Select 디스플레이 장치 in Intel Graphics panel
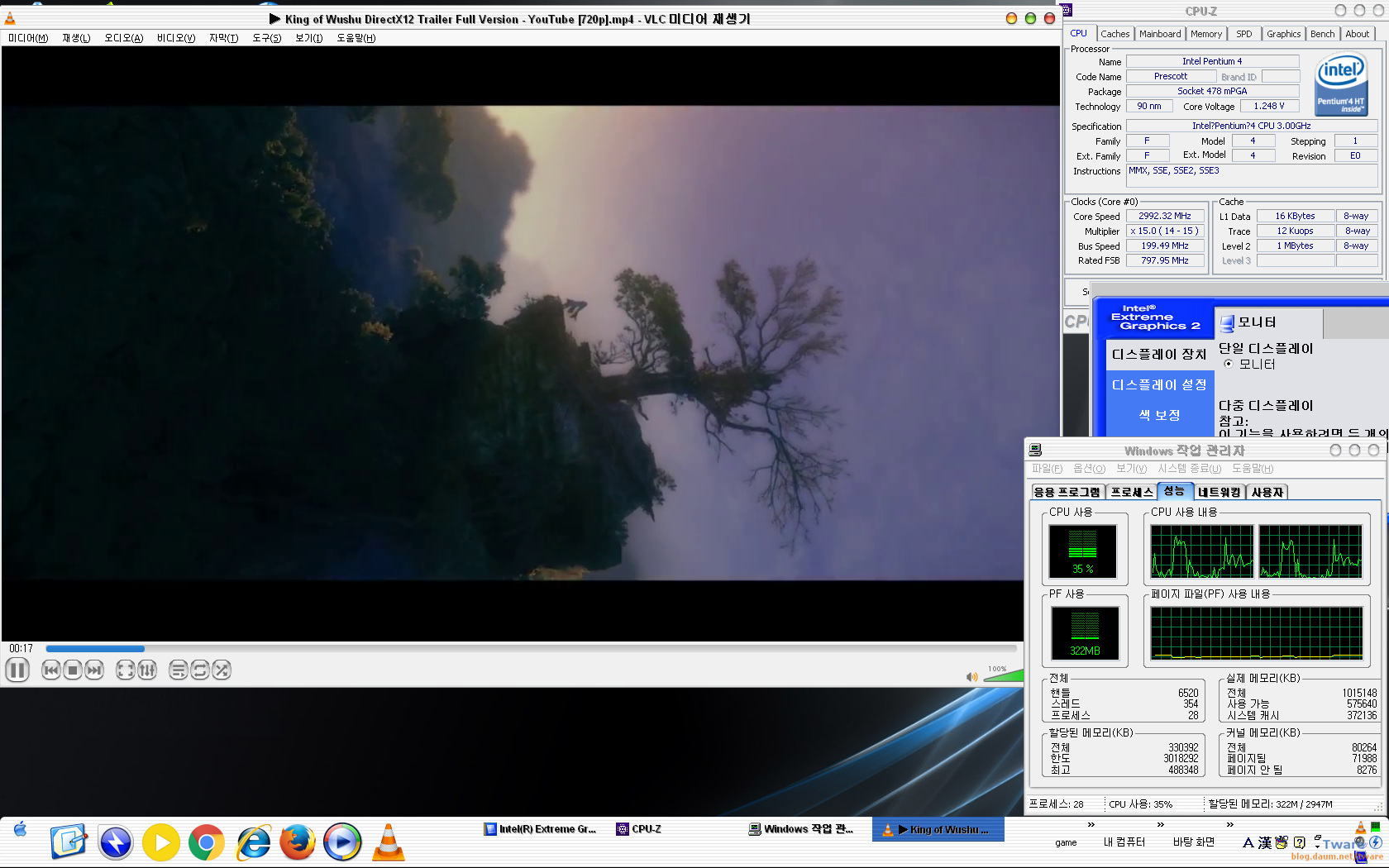Viewport: 1389px width, 868px height. click(1159, 355)
